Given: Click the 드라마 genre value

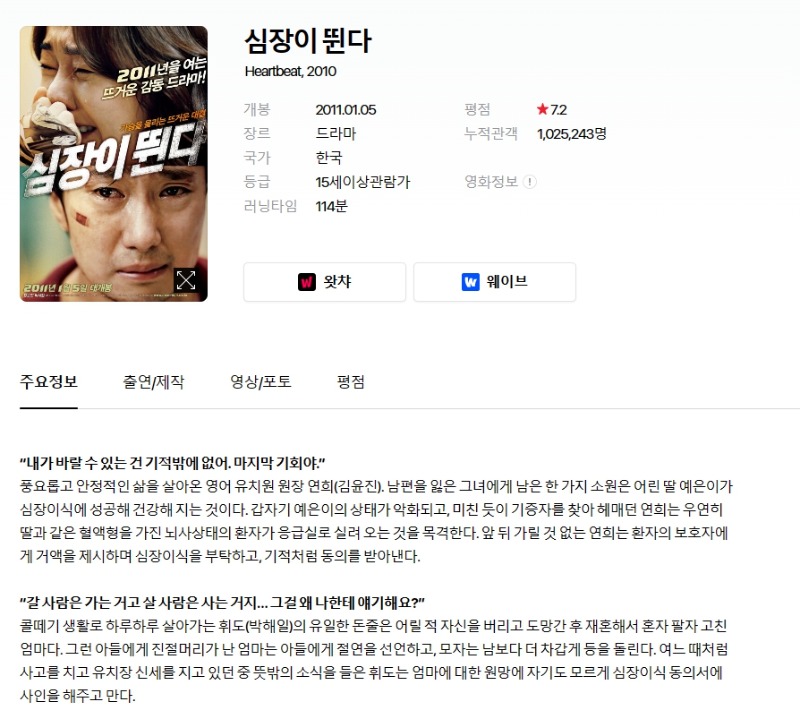Looking at the screenshot, I should pos(336,134).
